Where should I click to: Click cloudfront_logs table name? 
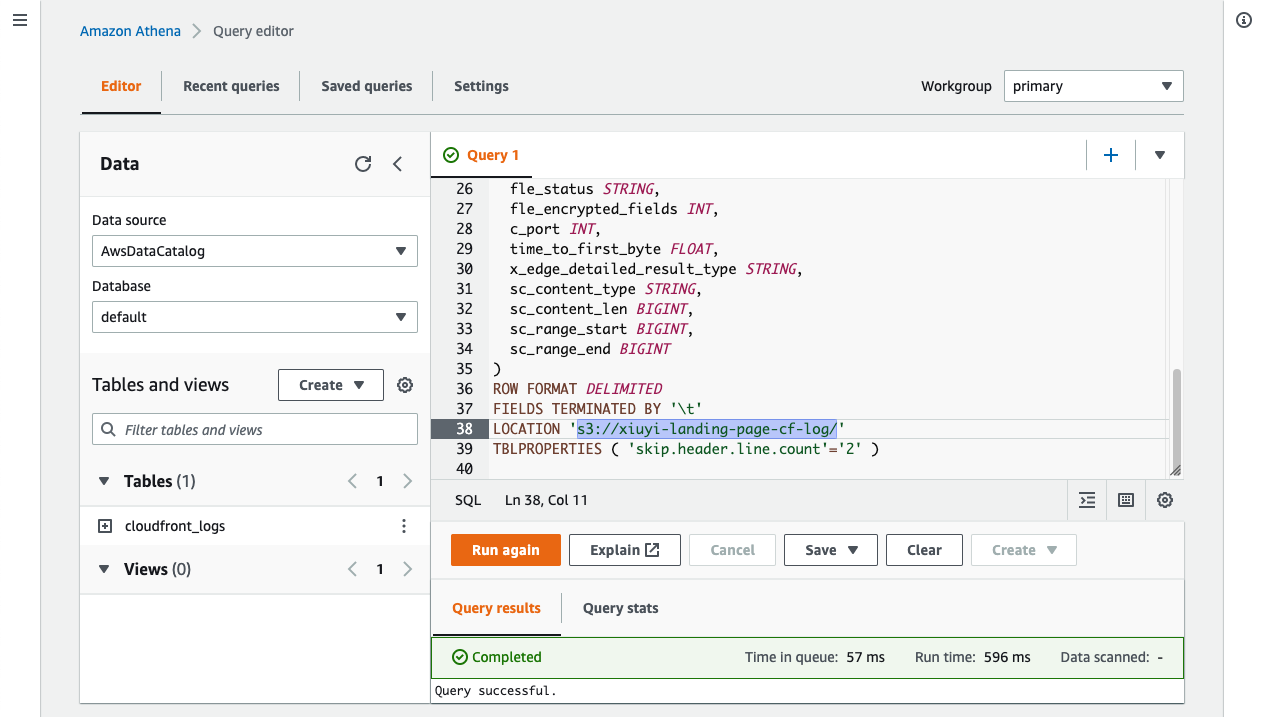coord(175,526)
